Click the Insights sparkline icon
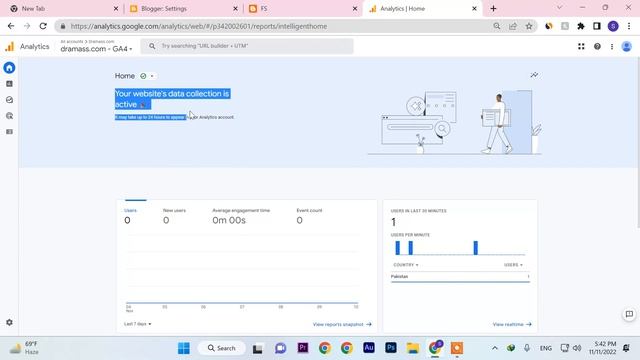Screen dimensions: 640x360 point(534,75)
